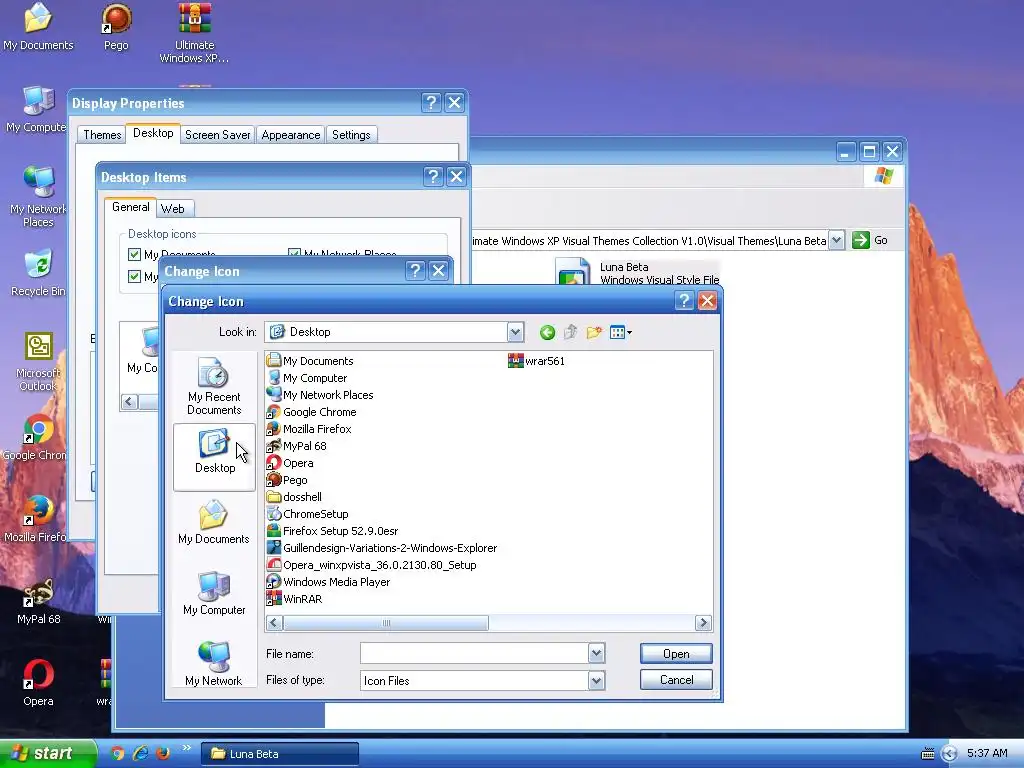
Task: Toggle the My Network Places checkbox
Action: [x=295, y=254]
